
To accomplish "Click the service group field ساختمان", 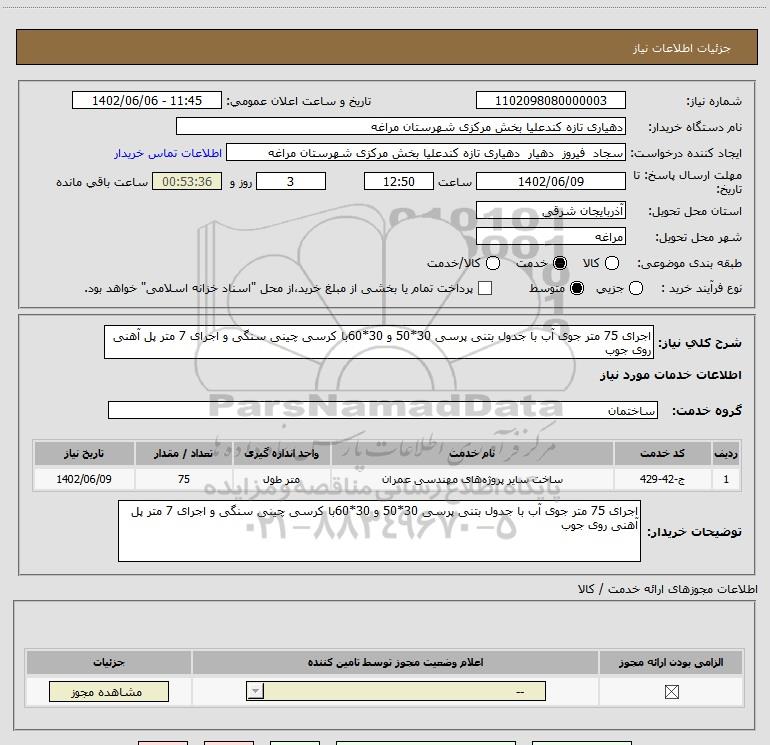I will pyautogui.click(x=383, y=410).
